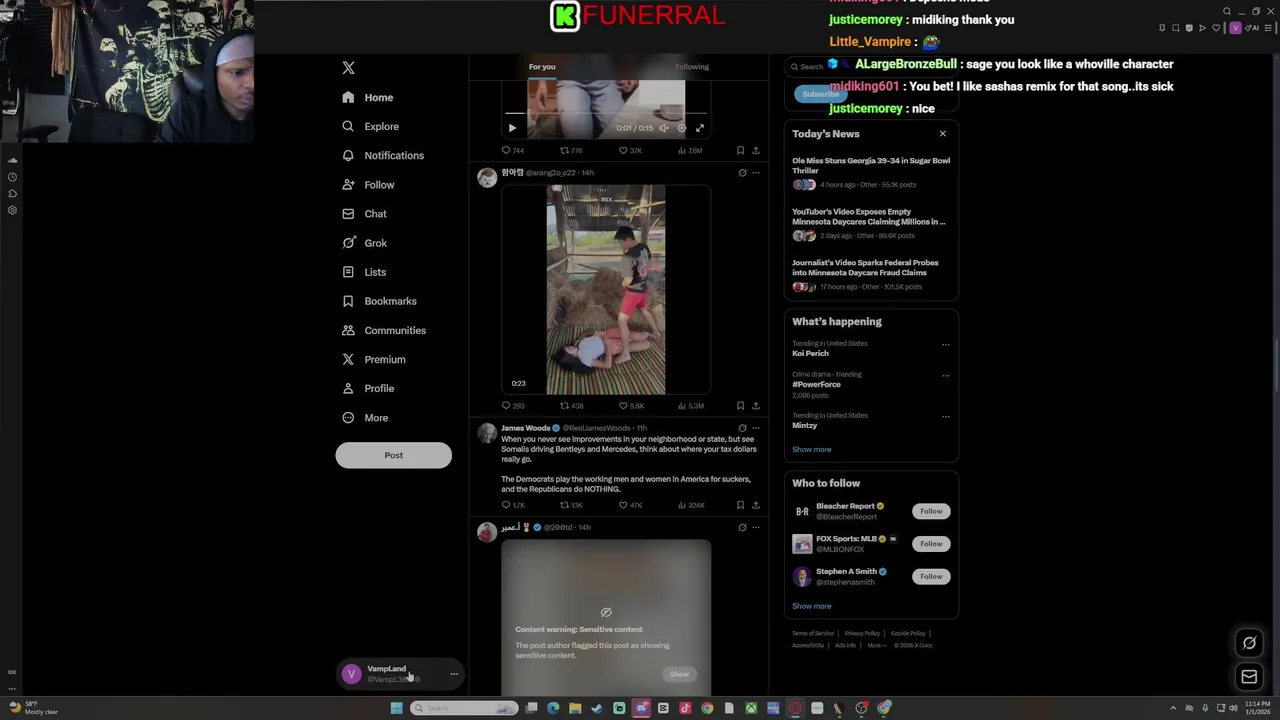Switch to the Following tab
Image resolution: width=1280 pixels, height=720 pixels.
click(x=691, y=67)
